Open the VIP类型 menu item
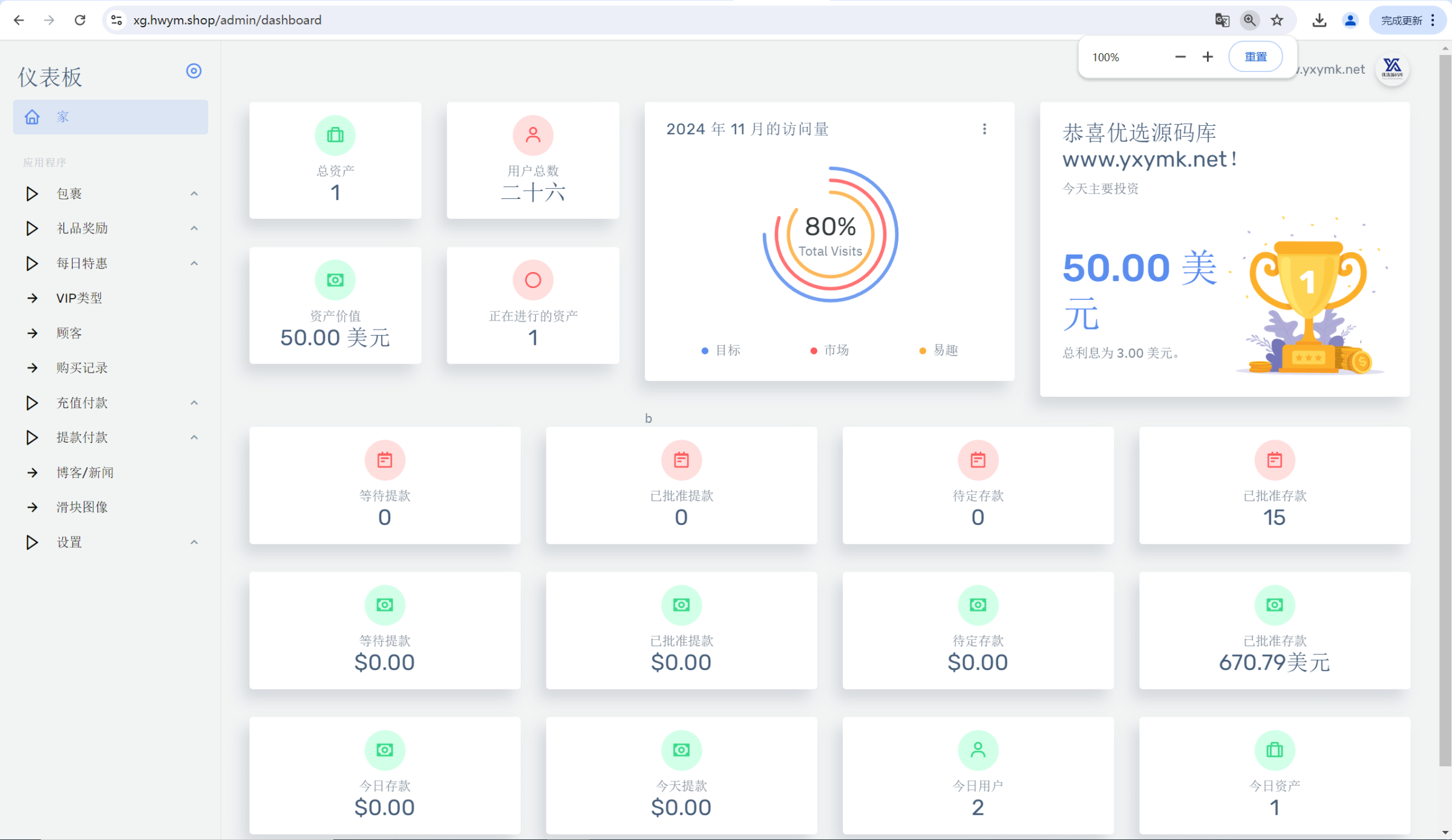The width and height of the screenshot is (1452, 840). (x=79, y=298)
